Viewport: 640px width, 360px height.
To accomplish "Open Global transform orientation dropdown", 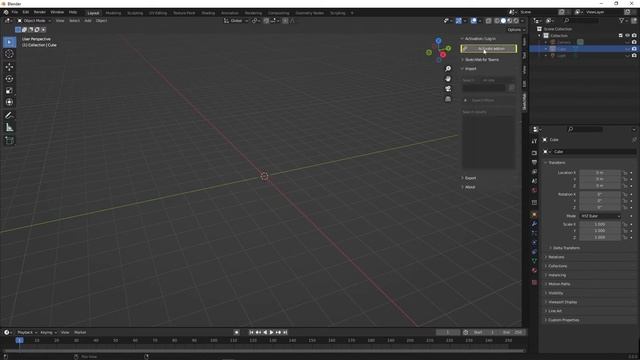I will (236, 21).
